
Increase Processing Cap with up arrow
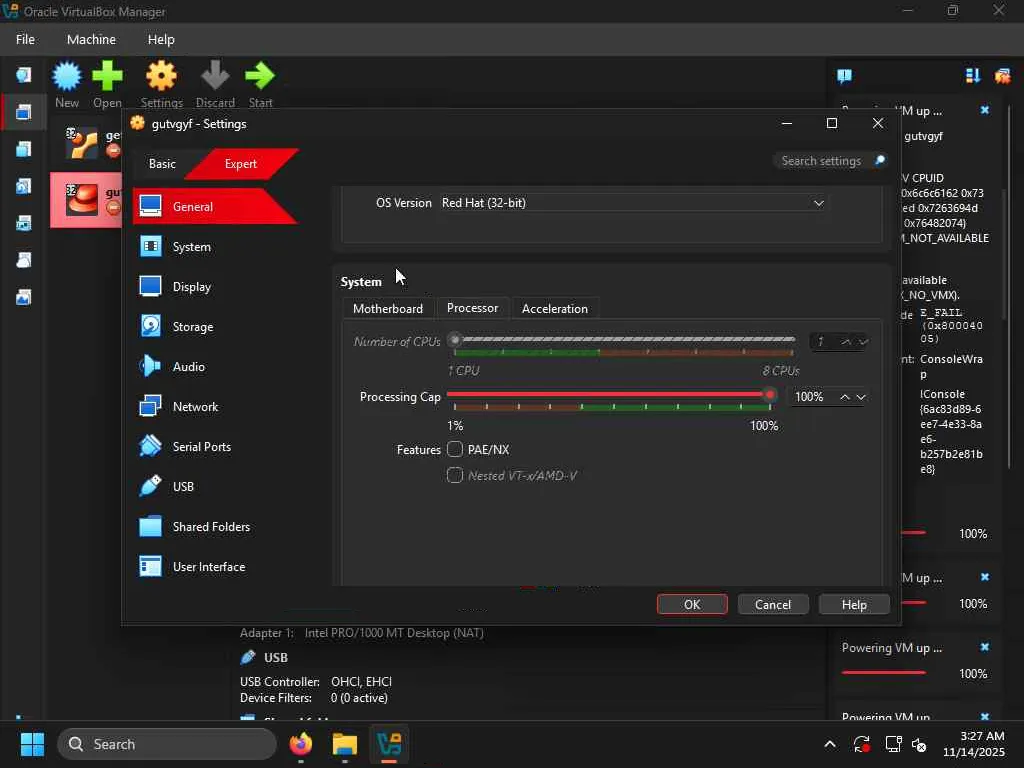pos(844,397)
